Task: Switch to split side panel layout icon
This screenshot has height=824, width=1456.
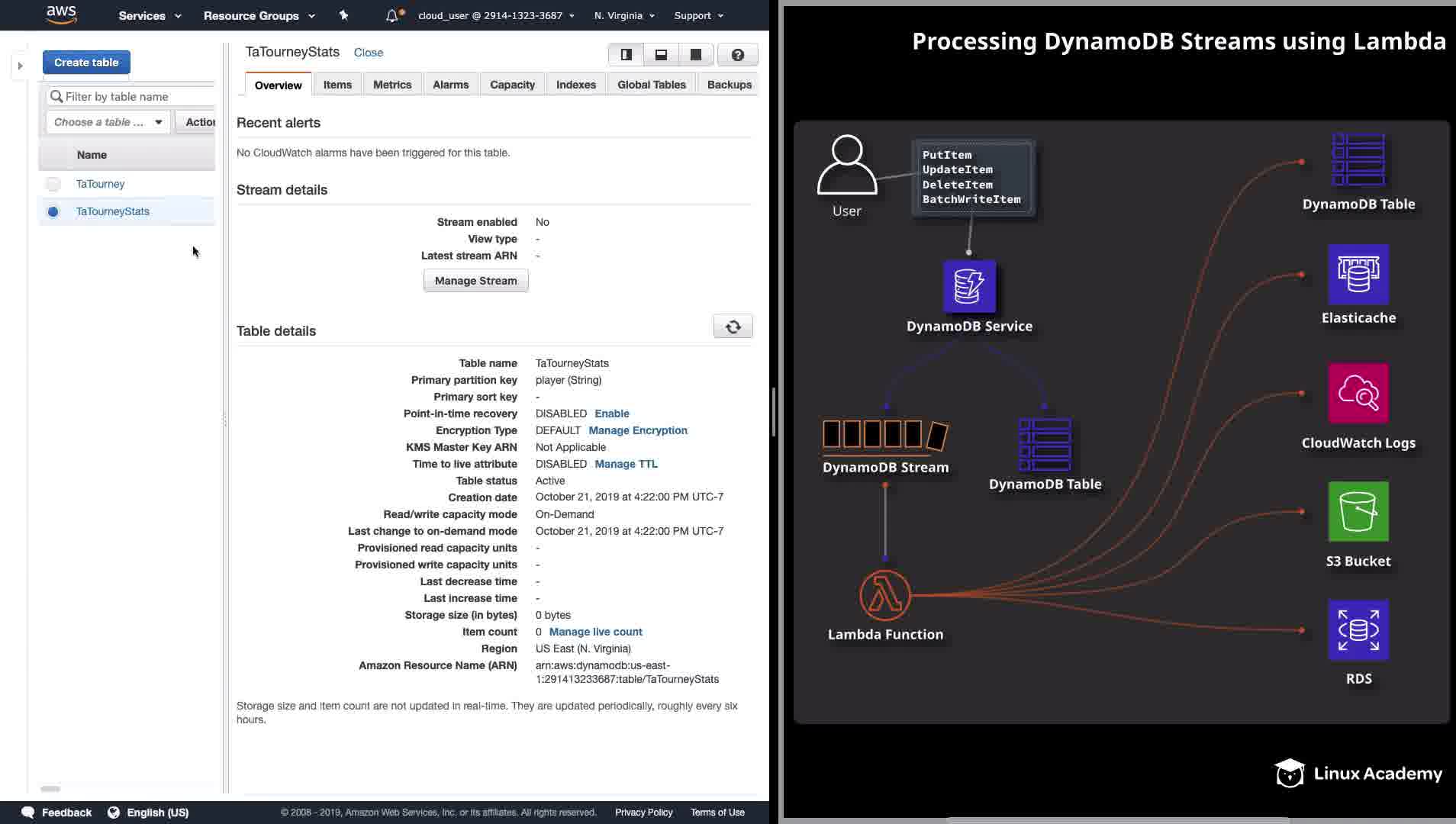Action: click(626, 55)
